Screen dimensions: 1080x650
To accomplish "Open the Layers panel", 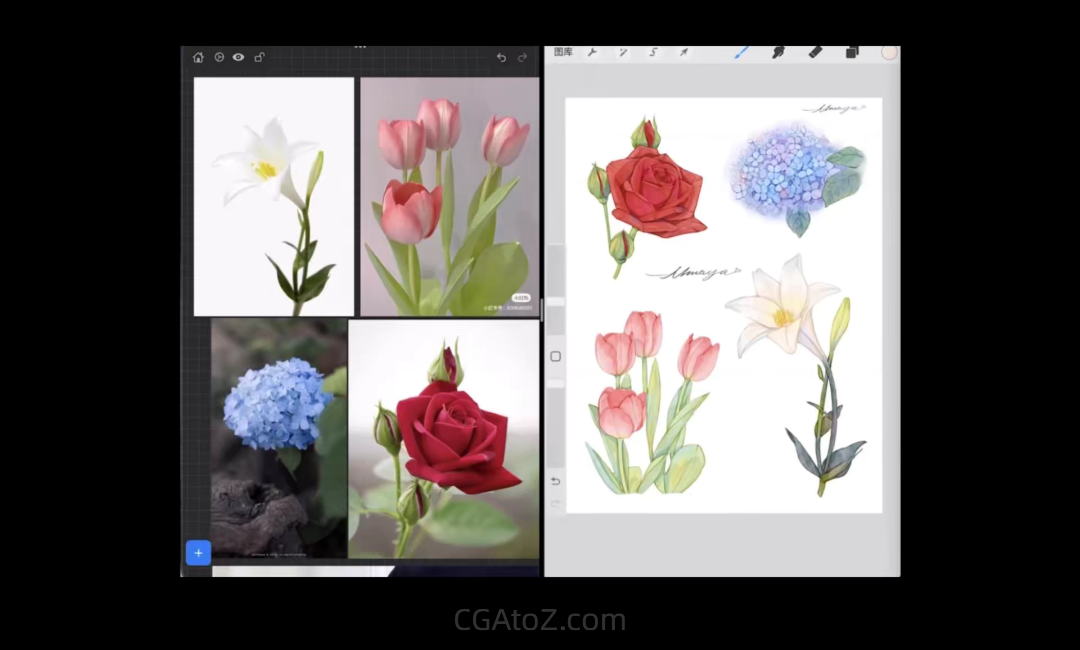I will click(852, 52).
